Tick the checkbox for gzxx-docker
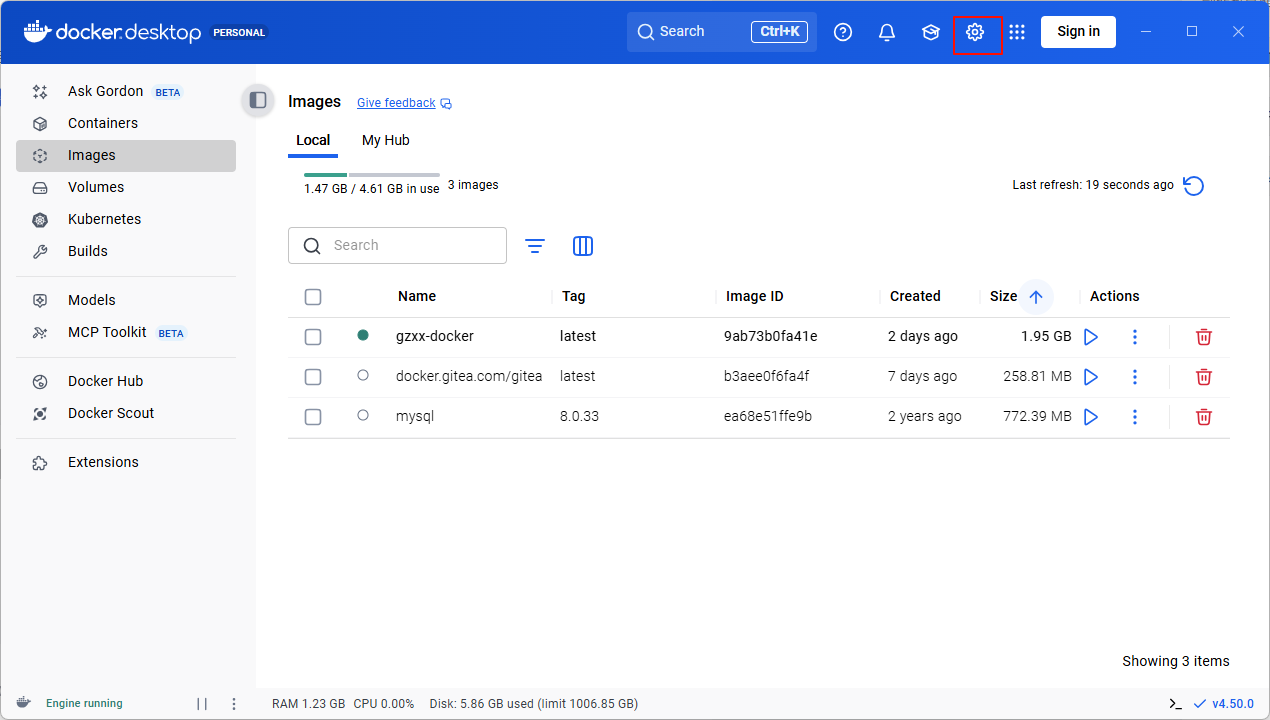Screen dimensions: 1270x720 click(313, 337)
